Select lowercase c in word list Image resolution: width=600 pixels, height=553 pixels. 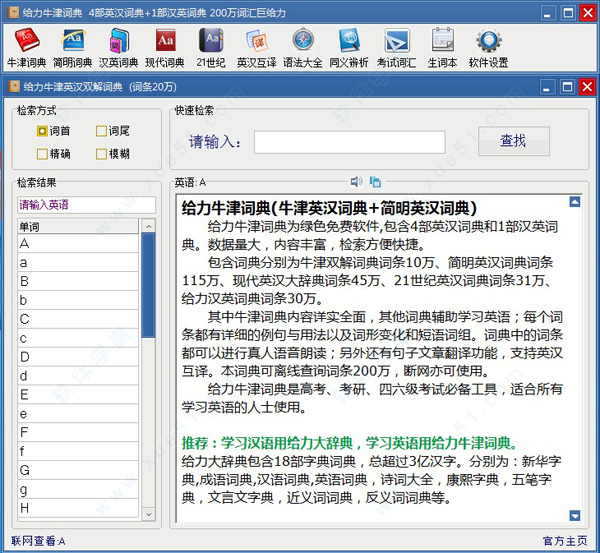(x=78, y=338)
